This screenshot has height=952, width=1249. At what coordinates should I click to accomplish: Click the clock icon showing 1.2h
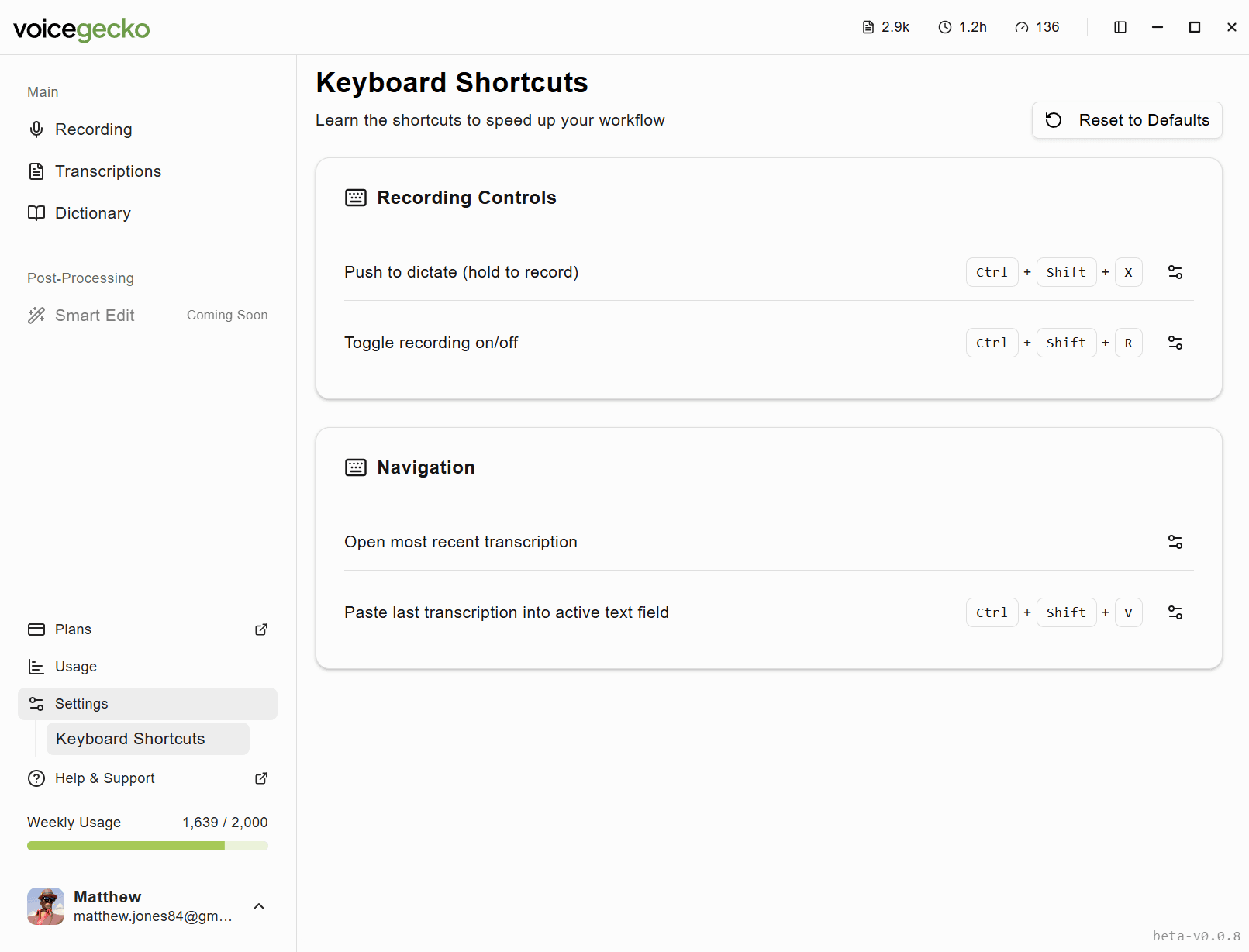tap(944, 26)
